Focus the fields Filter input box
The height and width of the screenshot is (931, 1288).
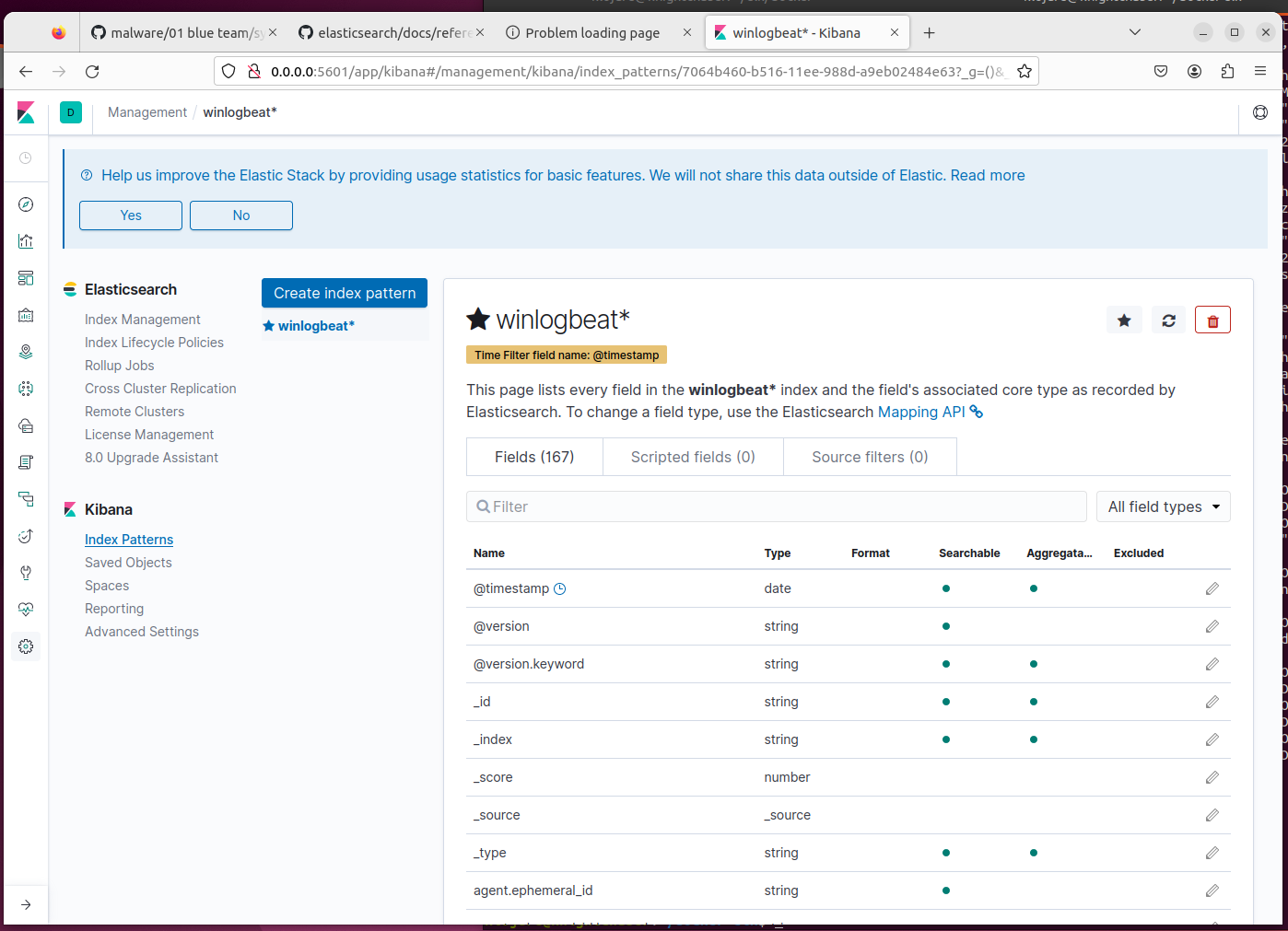point(777,506)
